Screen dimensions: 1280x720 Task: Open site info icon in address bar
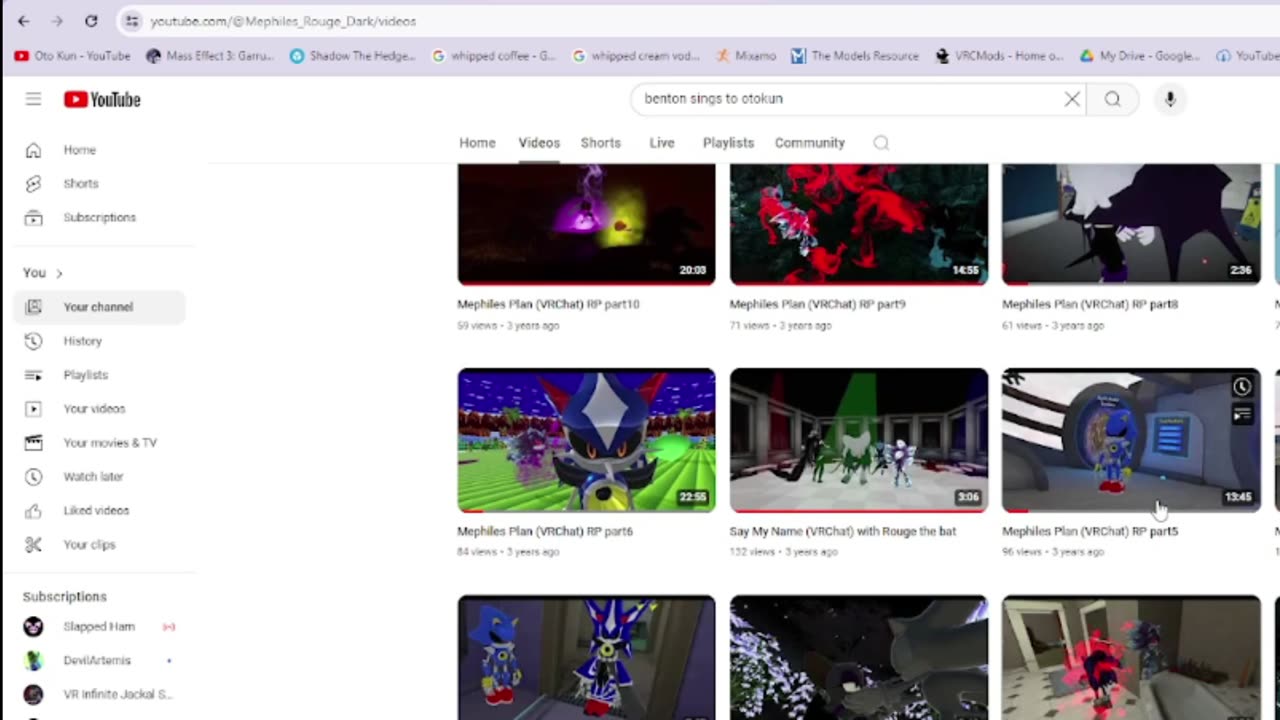coord(132,21)
